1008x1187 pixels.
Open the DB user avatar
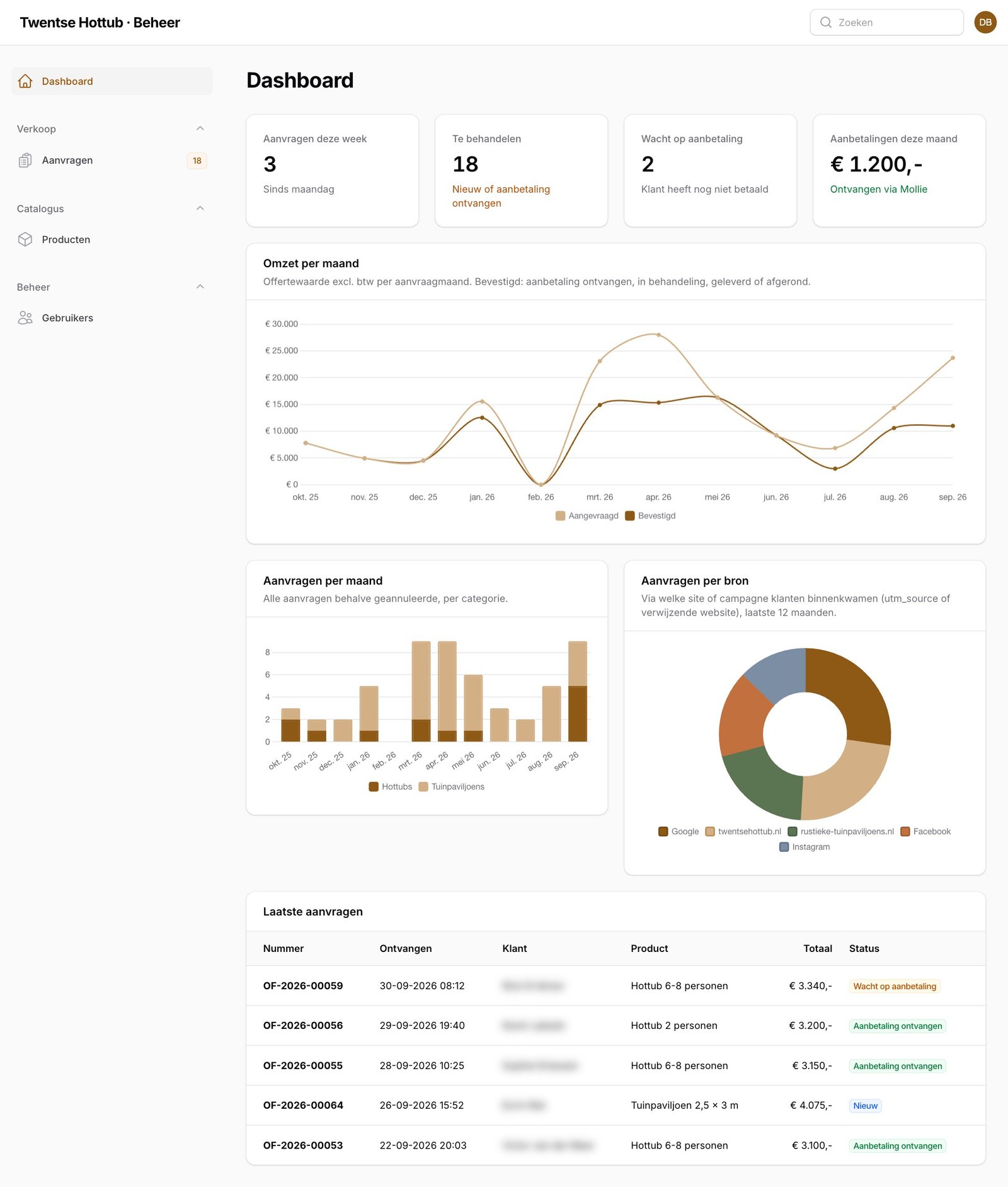985,23
